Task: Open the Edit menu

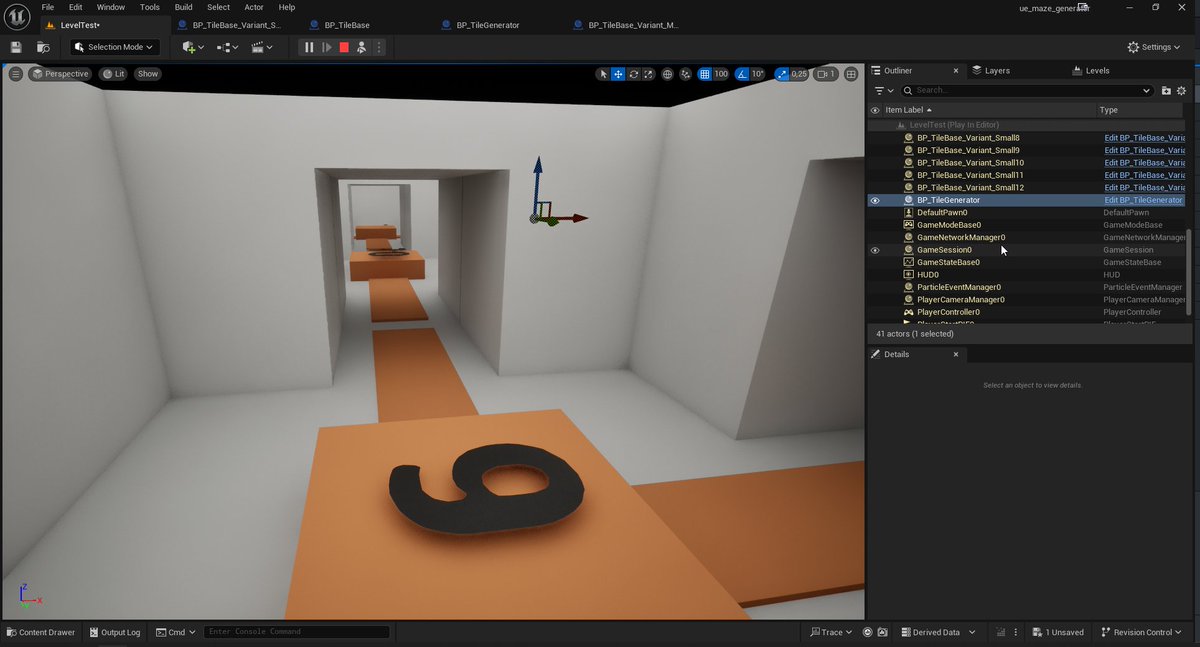Action: [76, 7]
